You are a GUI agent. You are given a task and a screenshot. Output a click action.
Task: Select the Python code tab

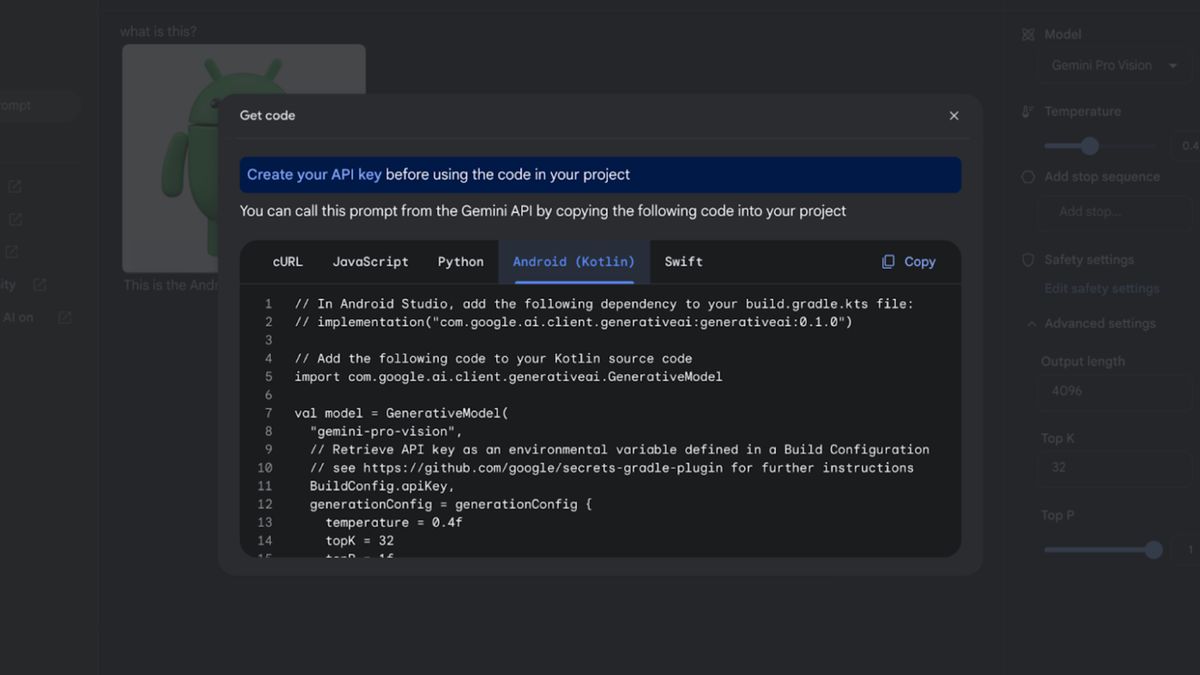point(460,262)
